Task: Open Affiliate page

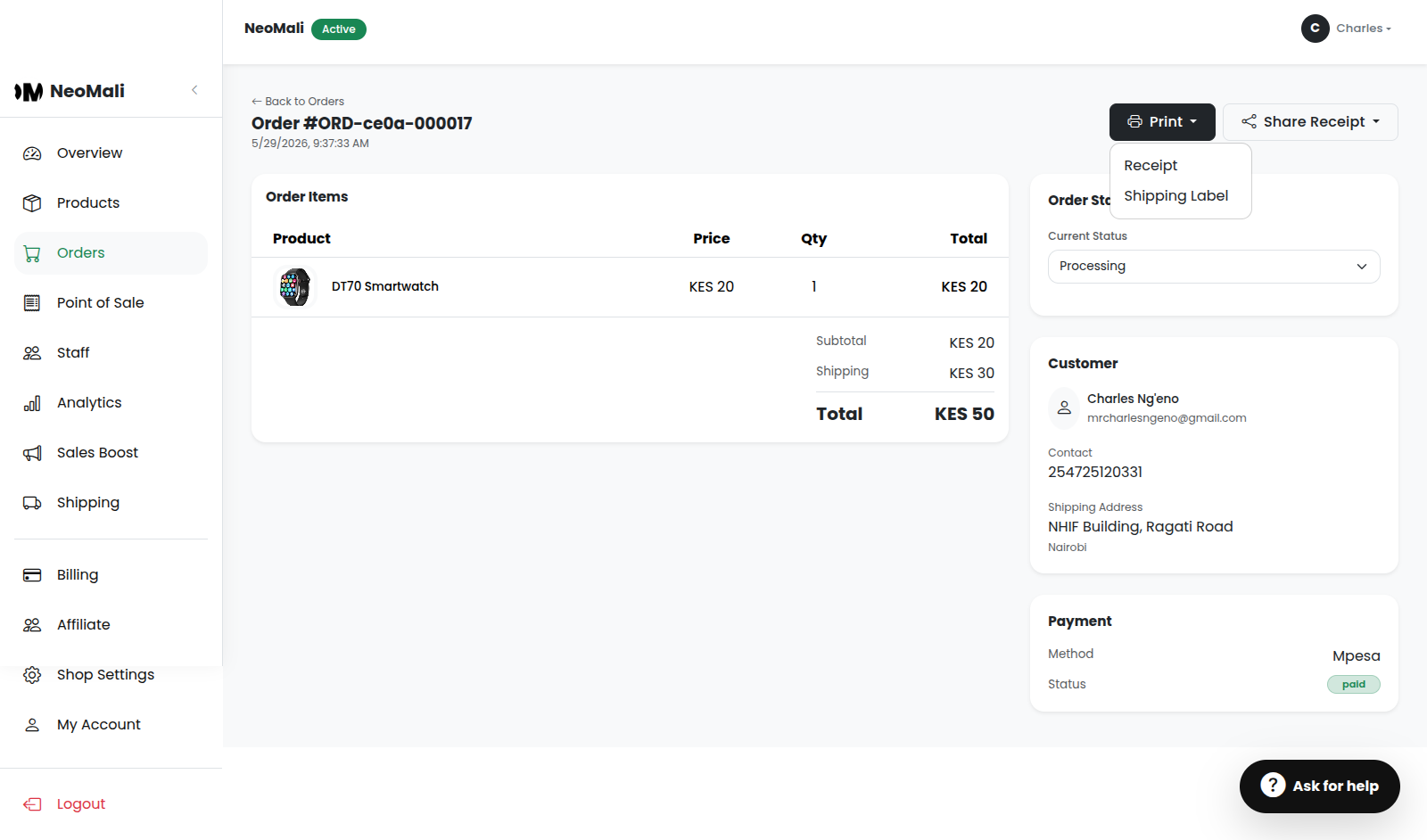Action: (111, 625)
